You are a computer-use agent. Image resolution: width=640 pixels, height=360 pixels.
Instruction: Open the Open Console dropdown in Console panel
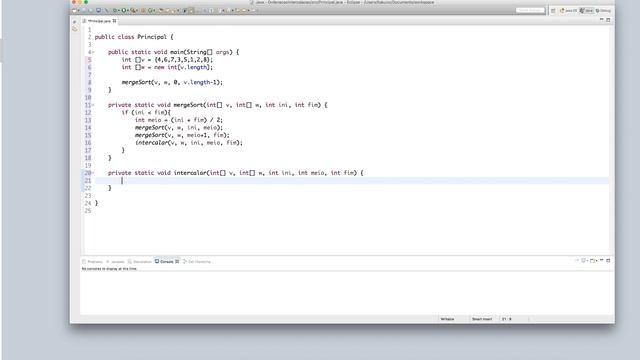click(x=596, y=261)
